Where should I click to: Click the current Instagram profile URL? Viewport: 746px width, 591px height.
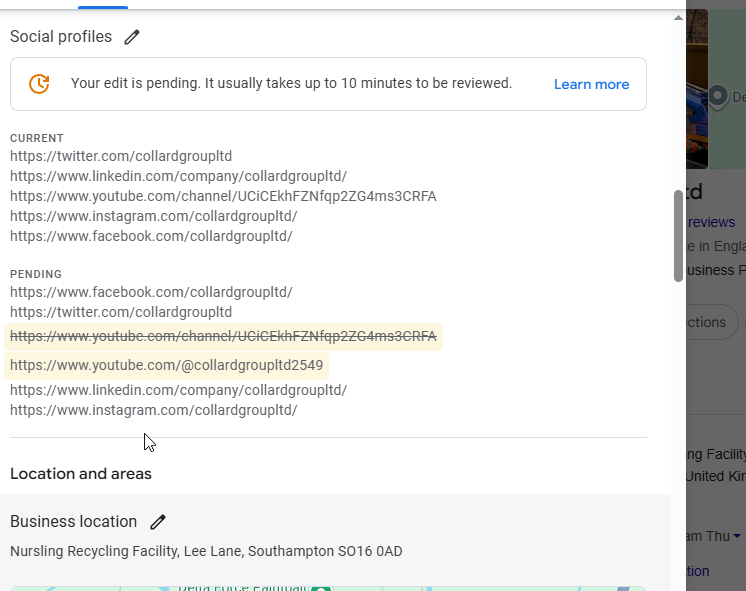[153, 216]
